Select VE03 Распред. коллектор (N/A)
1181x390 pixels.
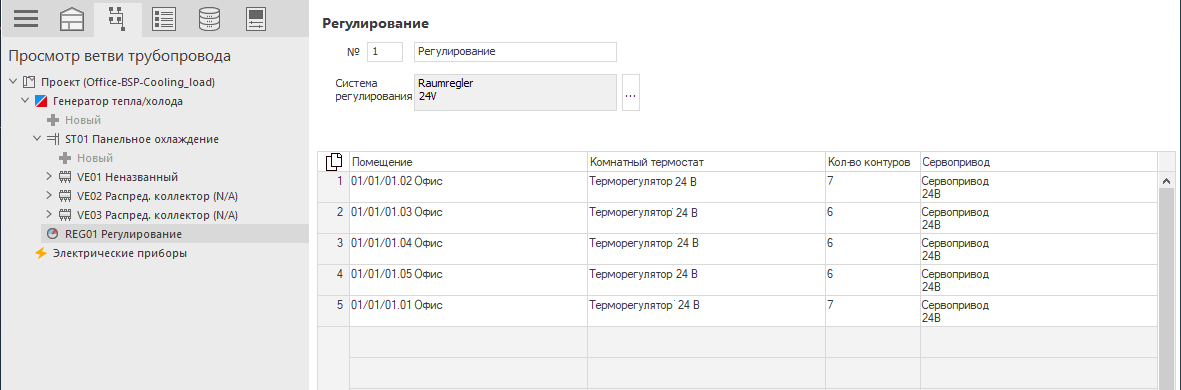point(157,215)
